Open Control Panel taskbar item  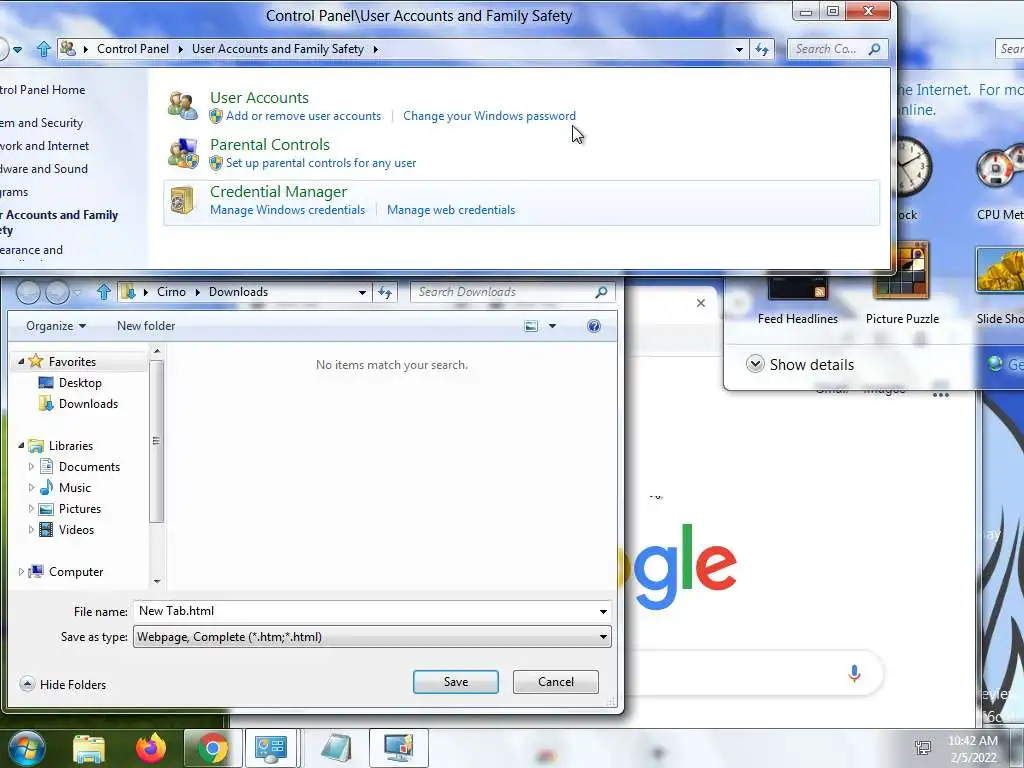click(271, 748)
